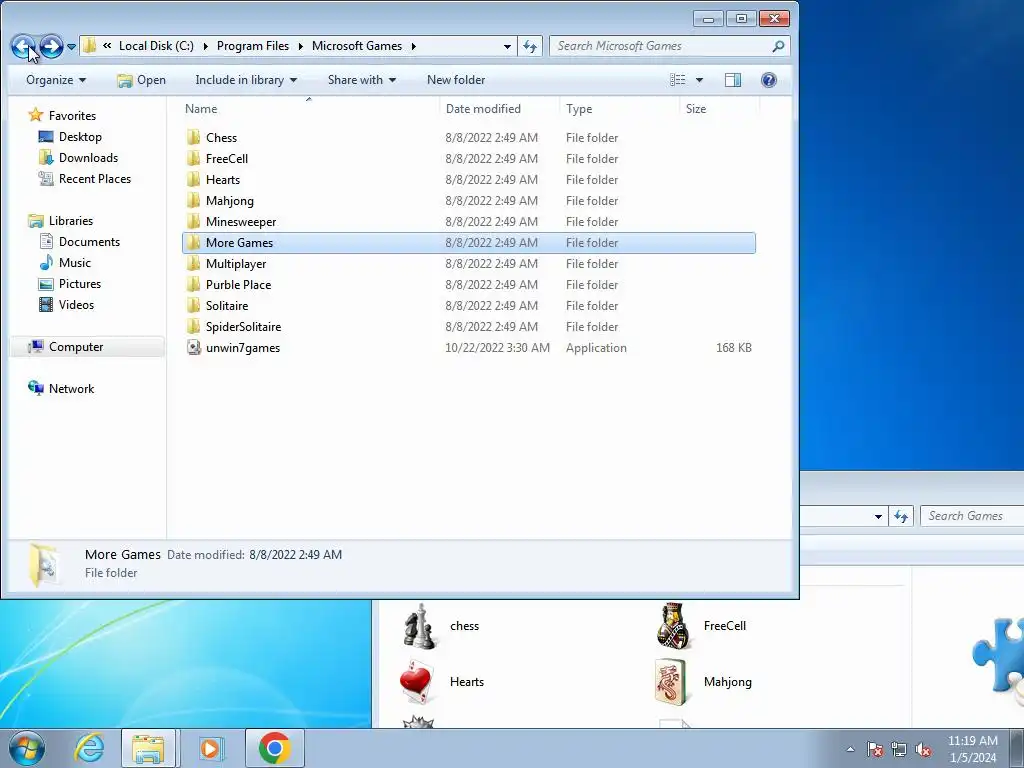Select the Chess folder icon
The width and height of the screenshot is (1024, 768).
tap(193, 138)
